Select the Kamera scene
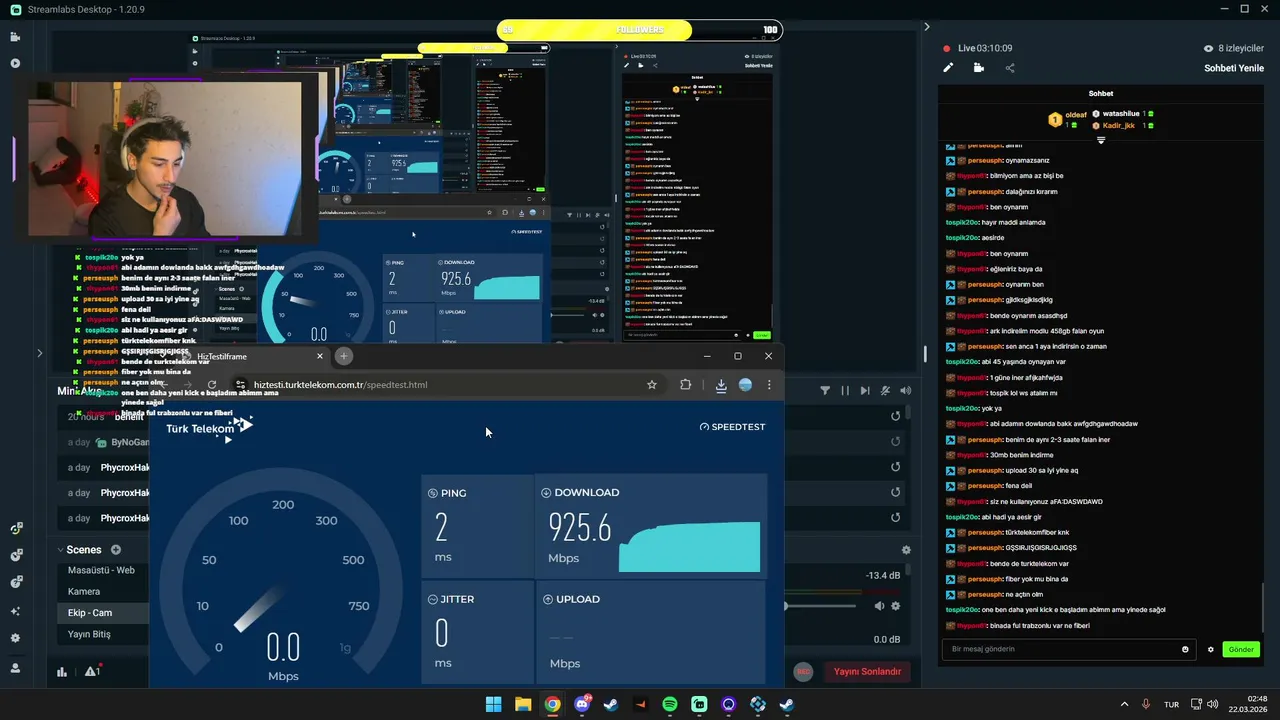 [x=103, y=591]
